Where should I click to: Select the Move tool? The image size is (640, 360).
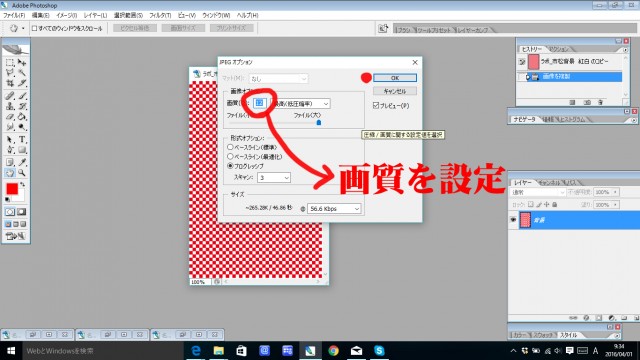pos(22,62)
